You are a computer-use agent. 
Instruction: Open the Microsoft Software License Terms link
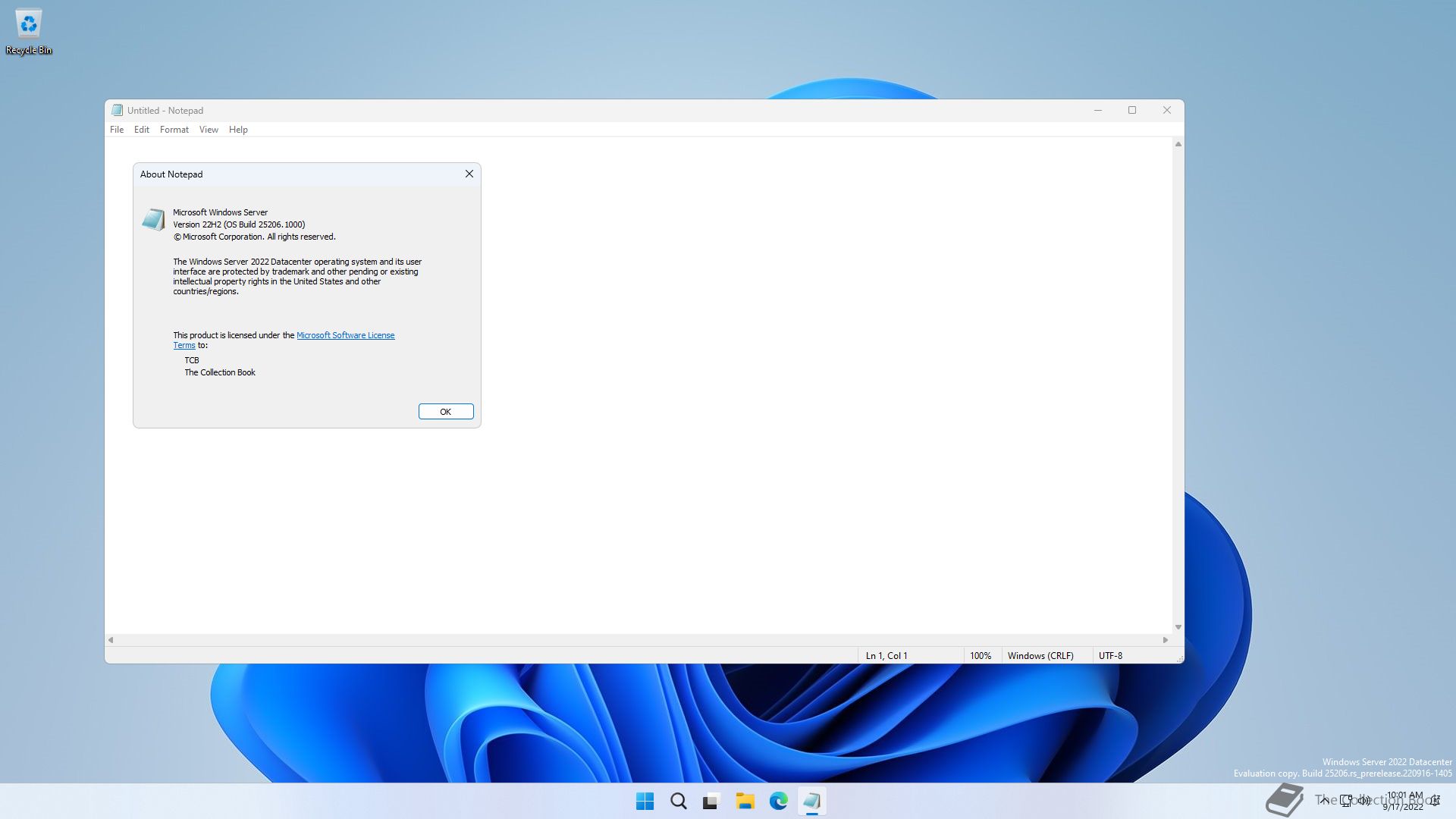[x=345, y=335]
